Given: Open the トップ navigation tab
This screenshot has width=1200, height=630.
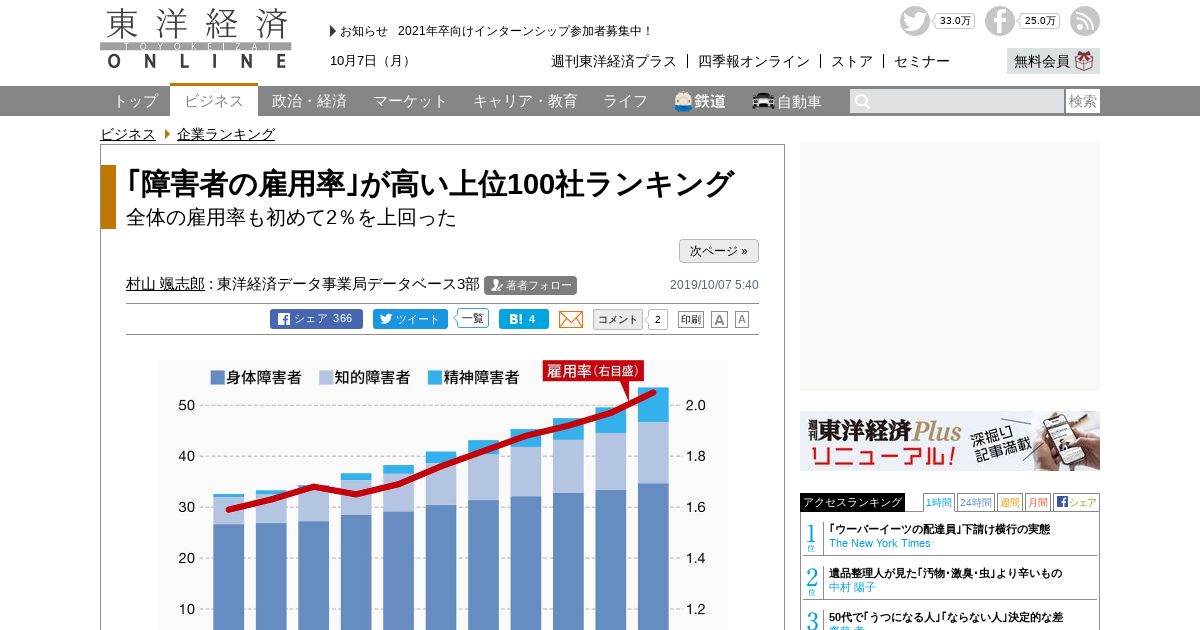Looking at the screenshot, I should click(135, 101).
